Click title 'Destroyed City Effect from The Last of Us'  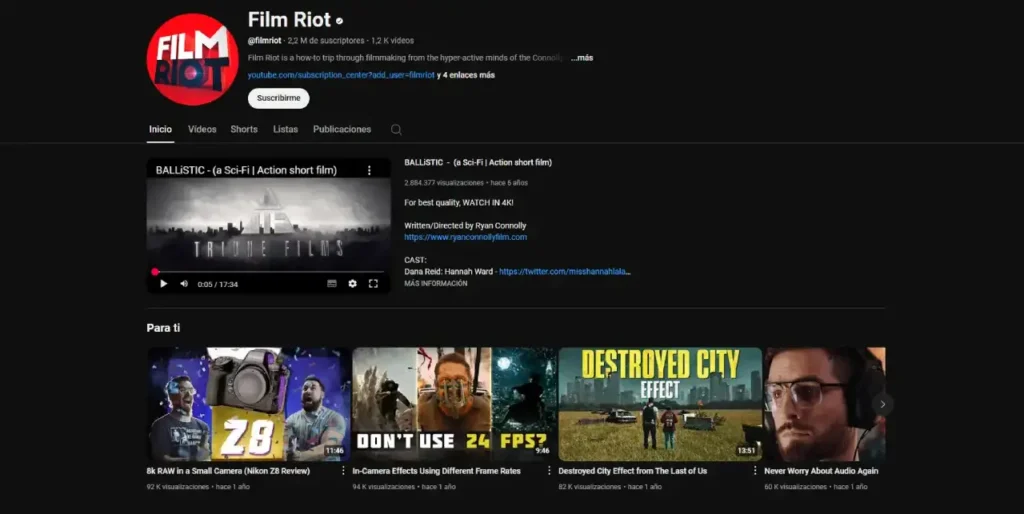point(632,471)
